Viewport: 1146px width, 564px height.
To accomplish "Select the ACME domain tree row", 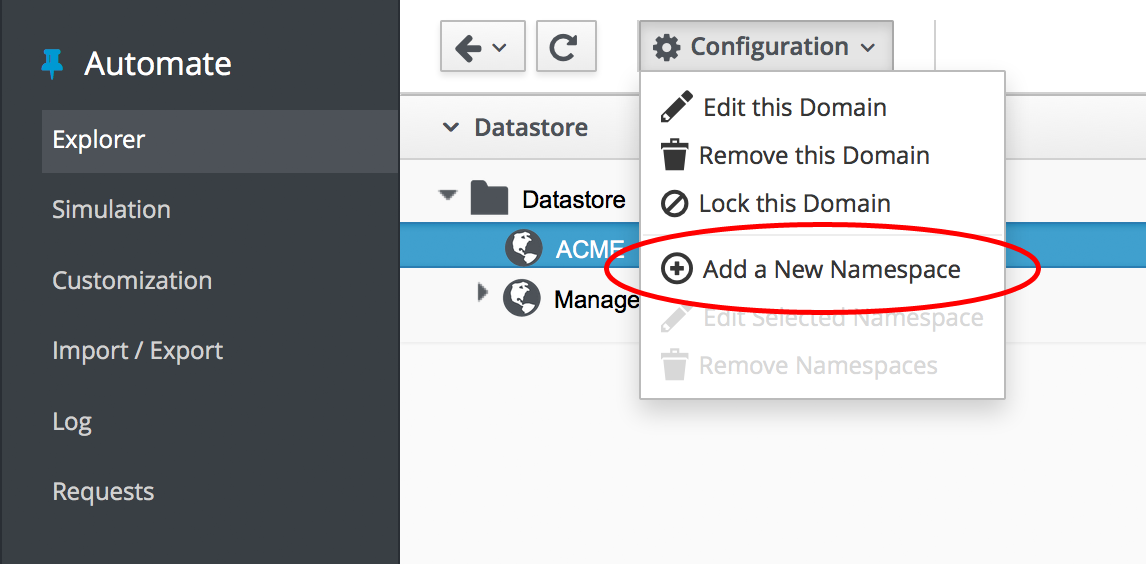I will [x=590, y=249].
